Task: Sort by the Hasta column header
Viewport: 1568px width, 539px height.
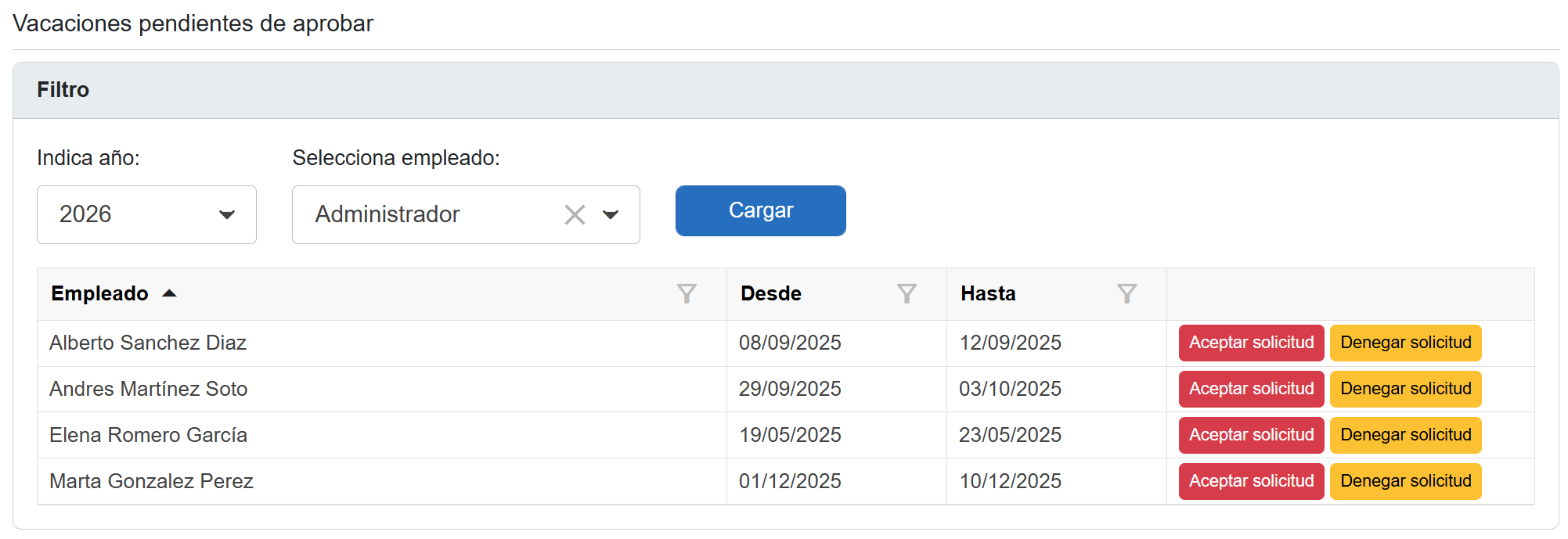Action: click(x=988, y=293)
